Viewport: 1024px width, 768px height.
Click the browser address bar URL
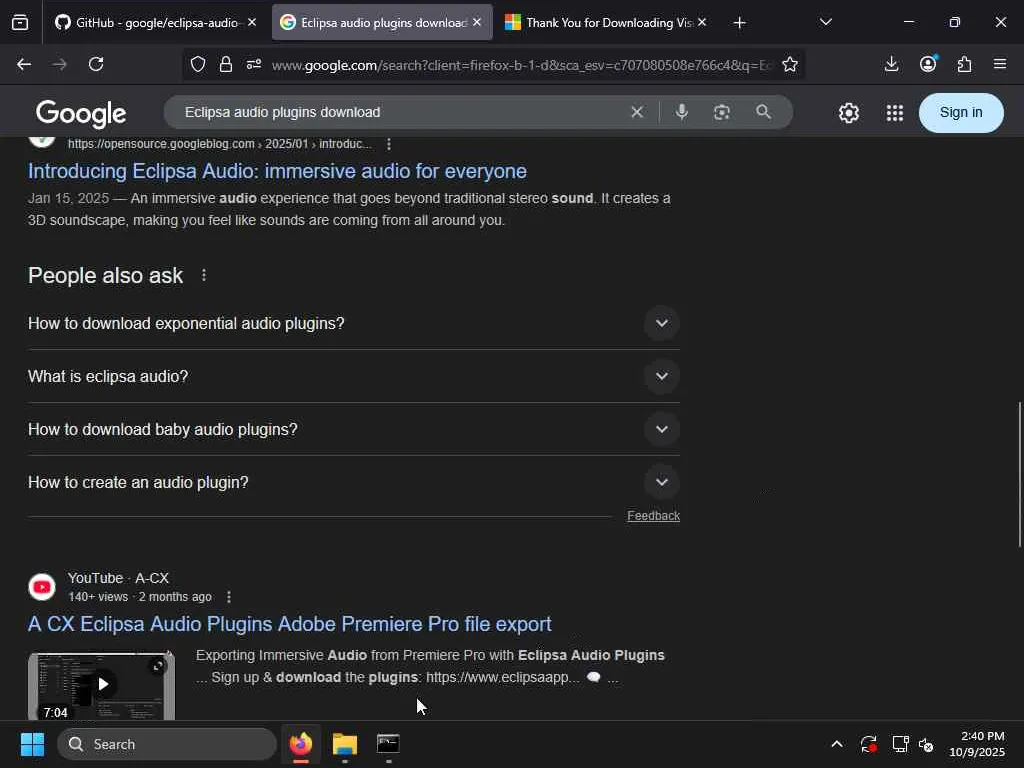[x=521, y=65]
